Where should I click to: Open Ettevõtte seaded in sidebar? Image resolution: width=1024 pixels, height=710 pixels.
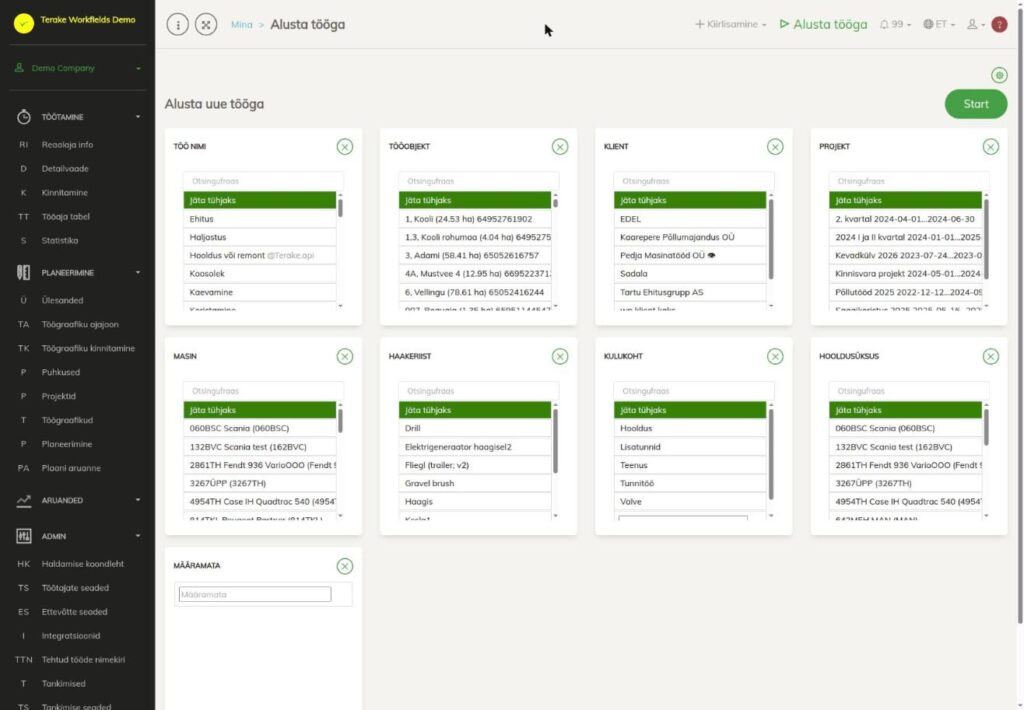74,612
